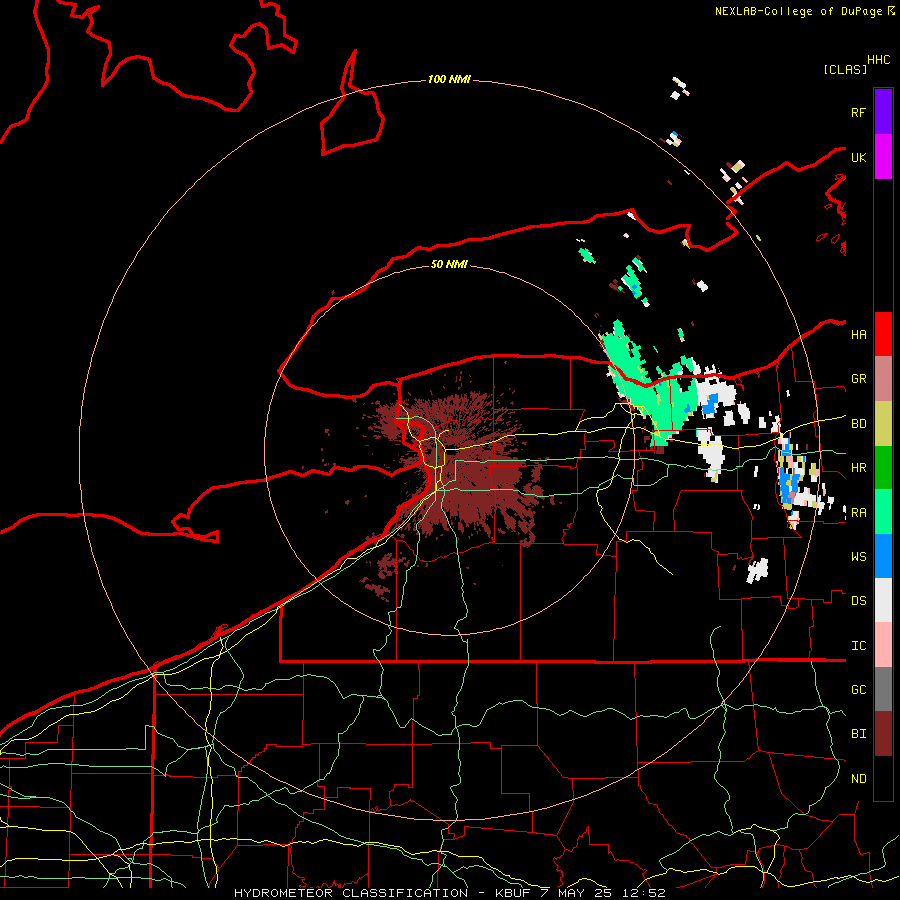900x900 pixels.
Task: Click the 'RF' legend label
Action: click(858, 112)
